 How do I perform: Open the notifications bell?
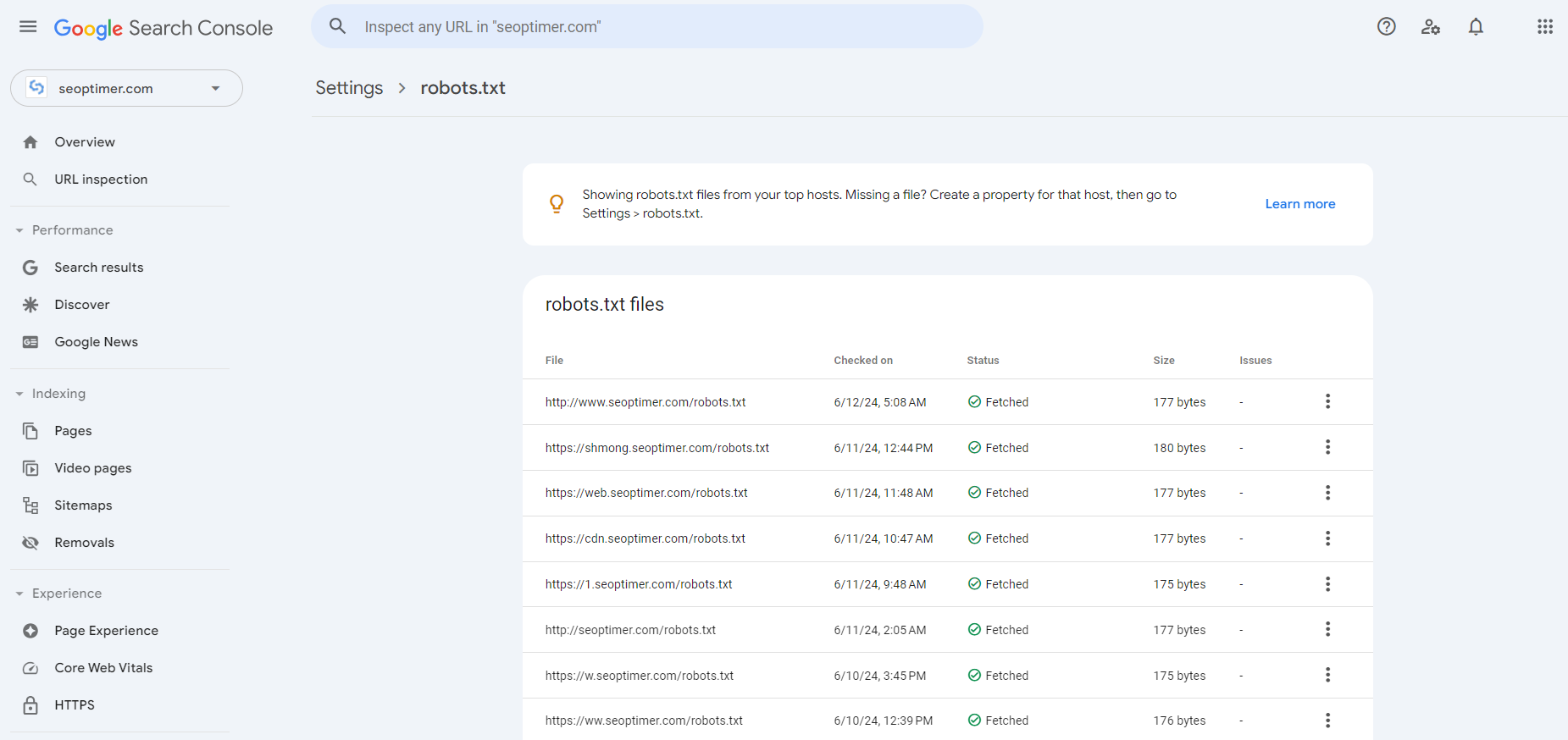click(x=1476, y=26)
